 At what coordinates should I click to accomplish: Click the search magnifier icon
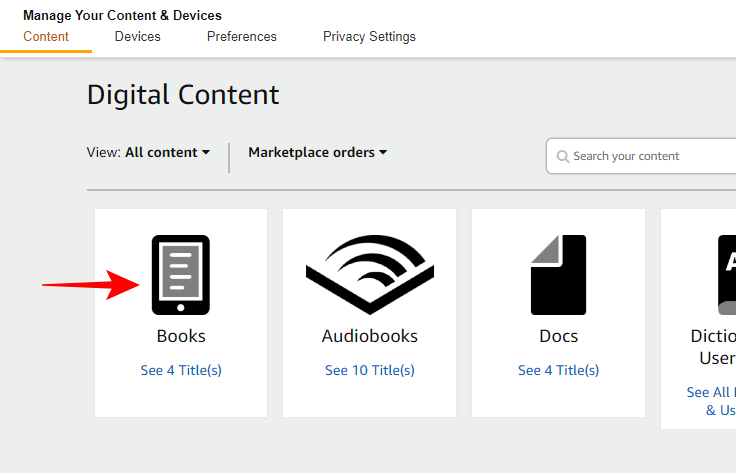562,156
